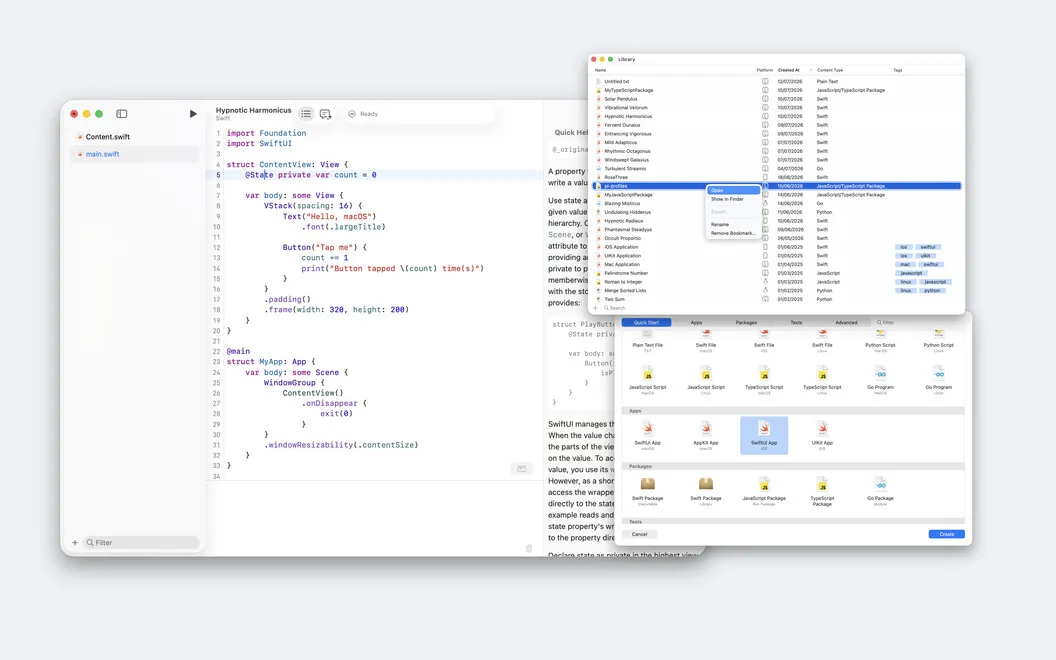Select the Solar Pendulus row in Library

tap(778, 99)
